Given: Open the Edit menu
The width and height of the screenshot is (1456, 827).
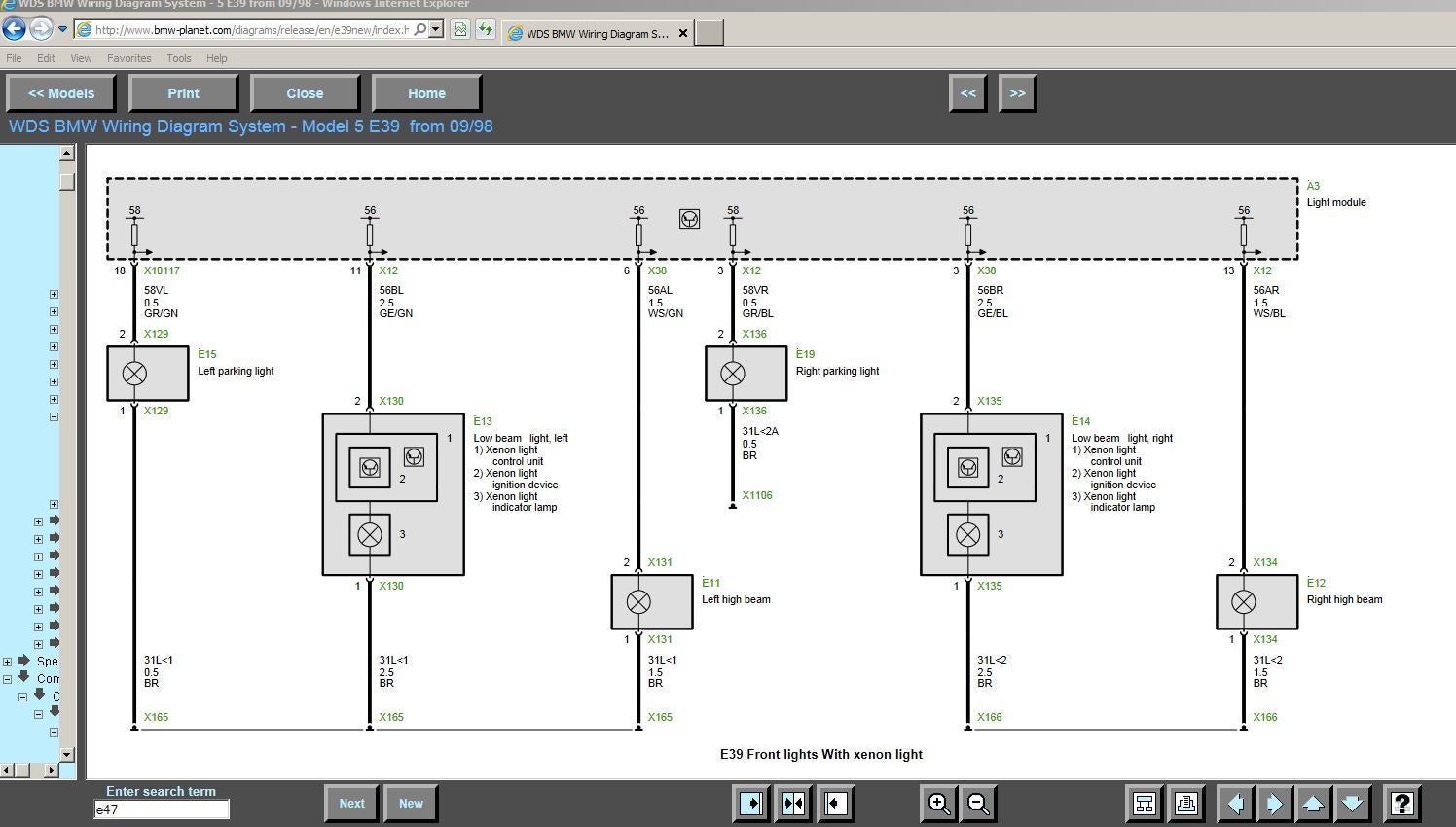Looking at the screenshot, I should pos(46,58).
